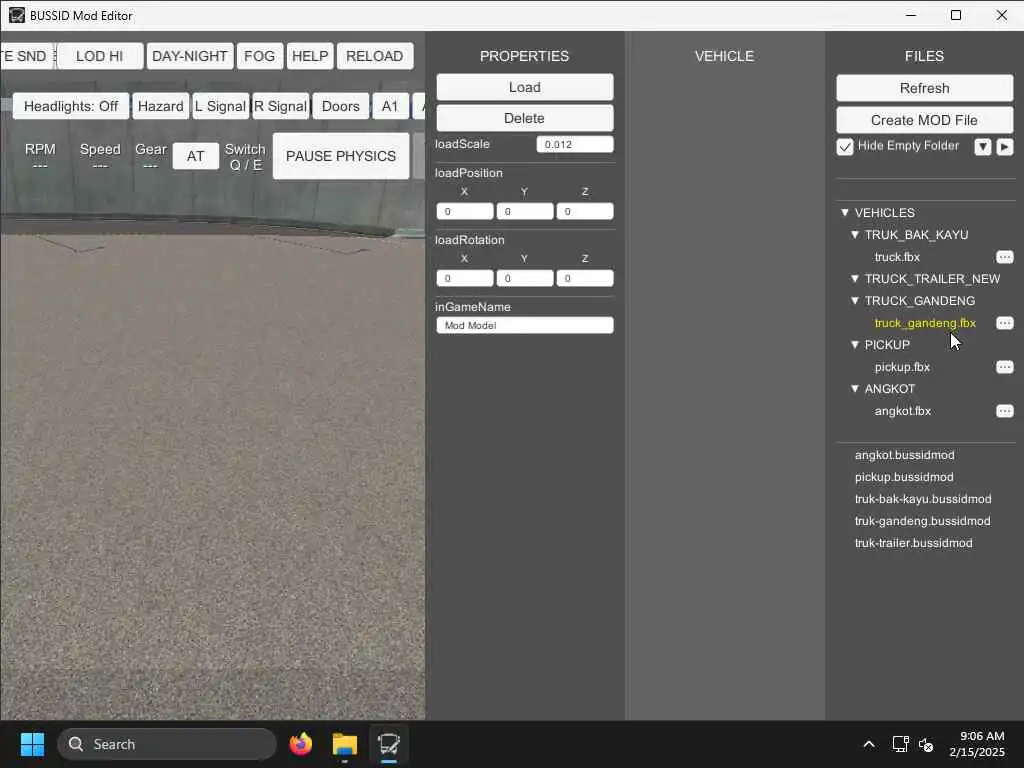Toggle DAY-NIGHT mode

189,56
